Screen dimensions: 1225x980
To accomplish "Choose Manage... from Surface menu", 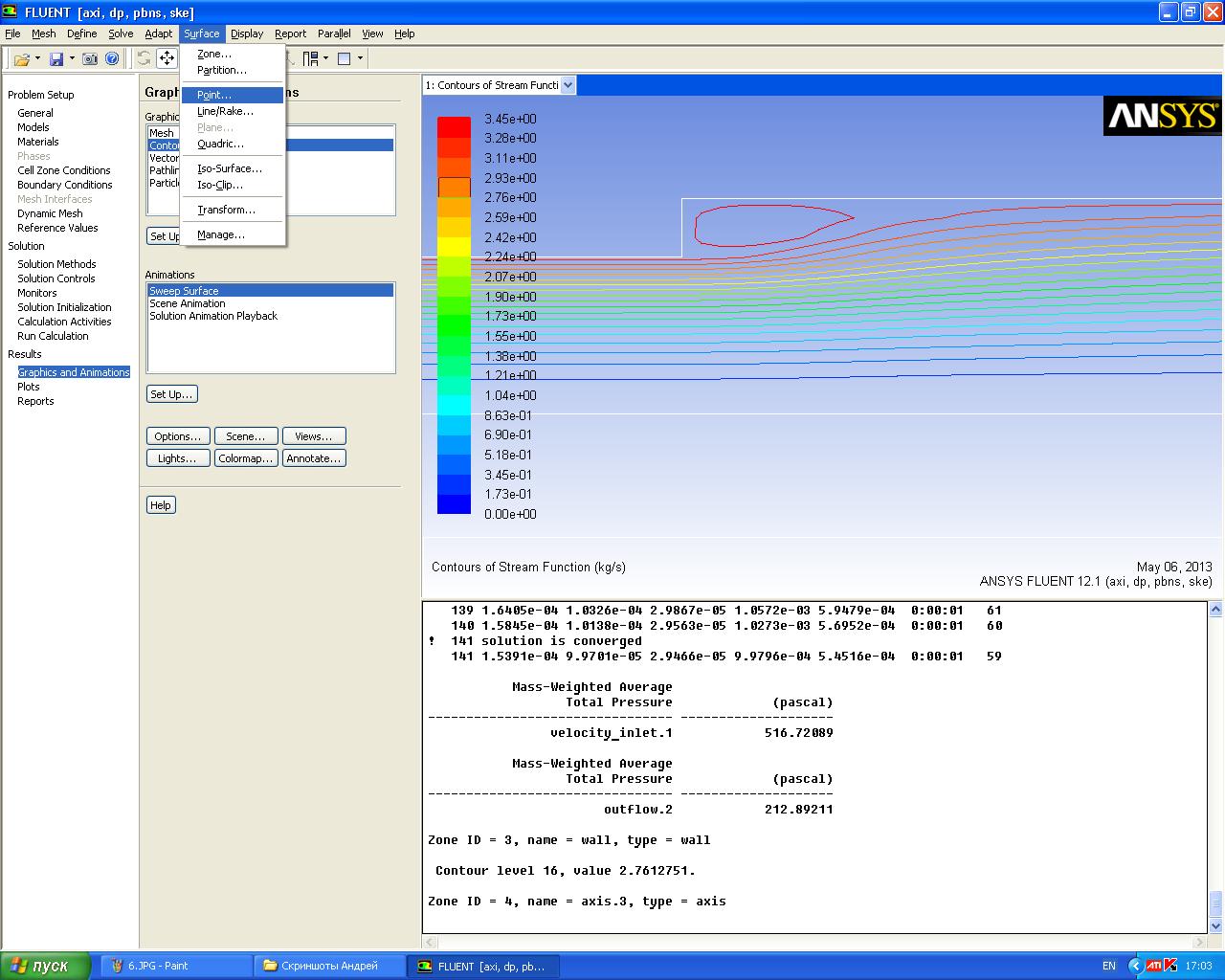I will (x=233, y=234).
